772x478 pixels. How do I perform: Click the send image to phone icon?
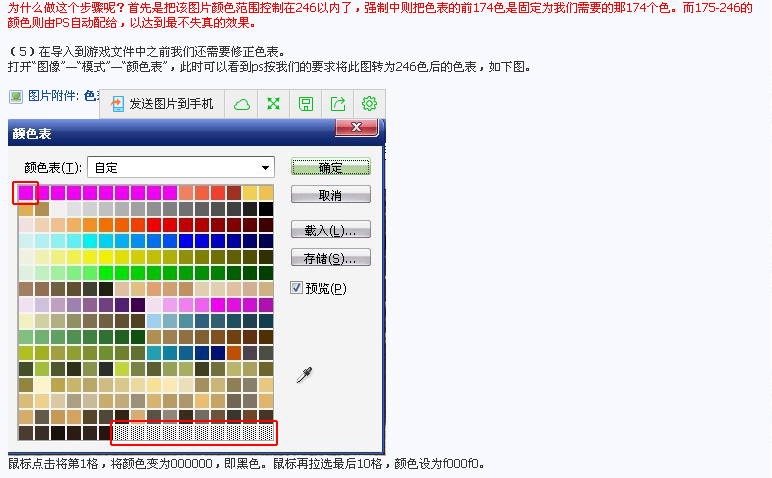tap(117, 104)
